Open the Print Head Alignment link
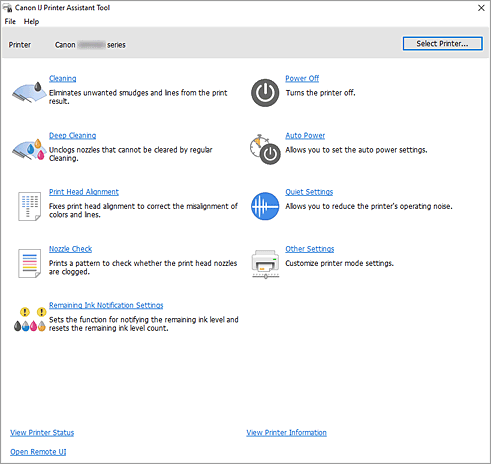The width and height of the screenshot is (491, 464). 84,192
